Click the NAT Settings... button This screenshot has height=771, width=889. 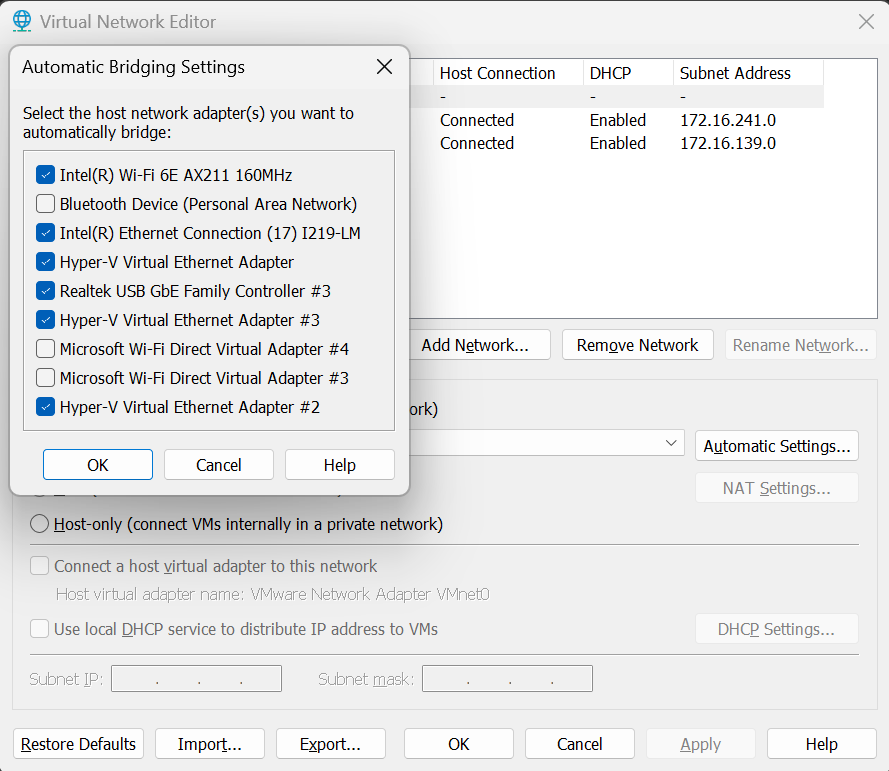(777, 488)
